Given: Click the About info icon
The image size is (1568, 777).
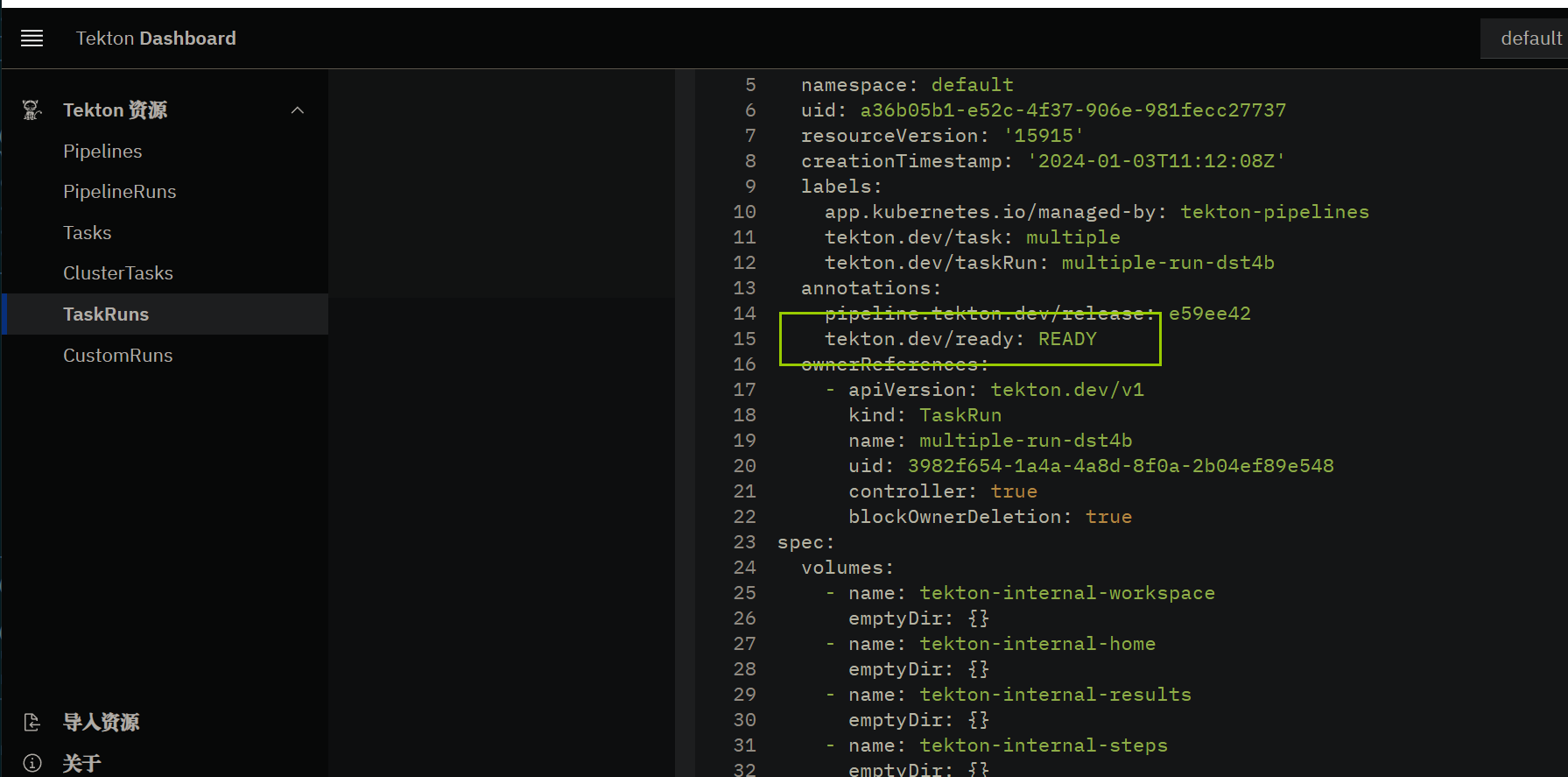Looking at the screenshot, I should tap(32, 763).
